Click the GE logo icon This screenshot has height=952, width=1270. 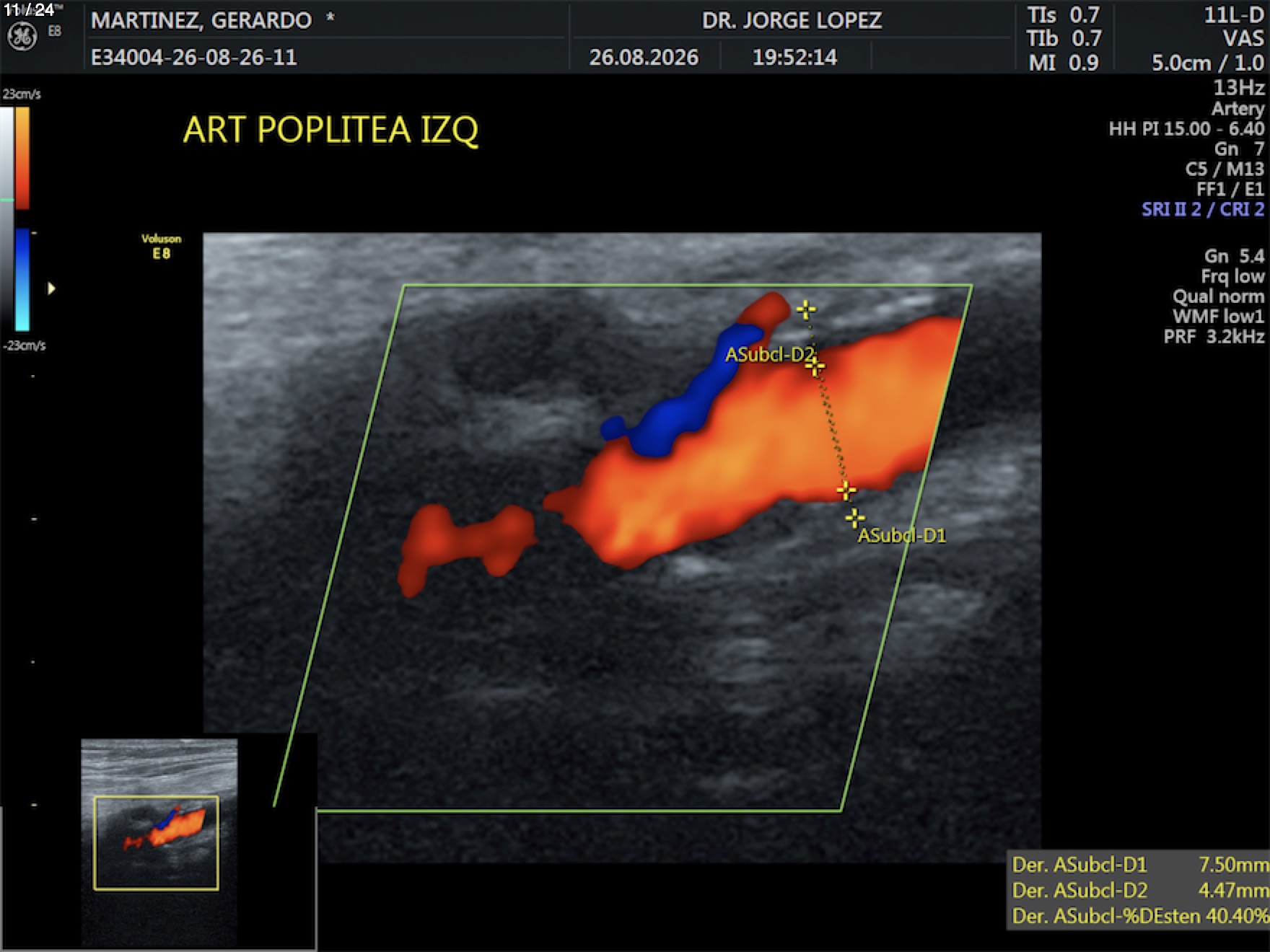click(x=22, y=37)
